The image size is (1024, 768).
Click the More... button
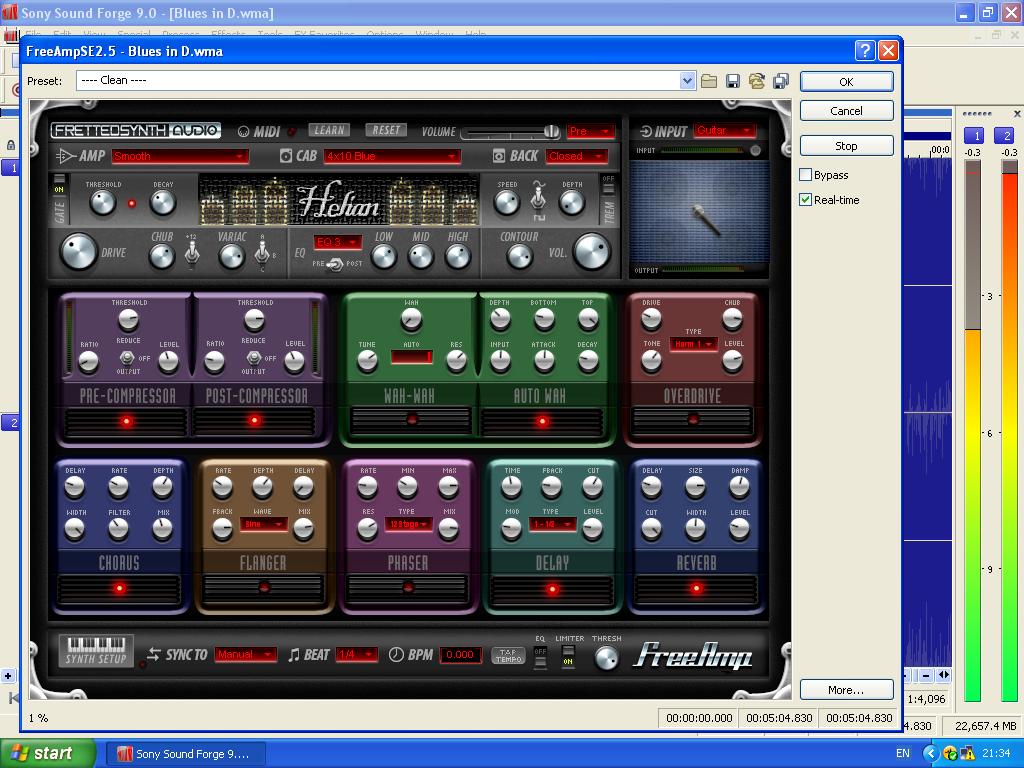click(846, 690)
